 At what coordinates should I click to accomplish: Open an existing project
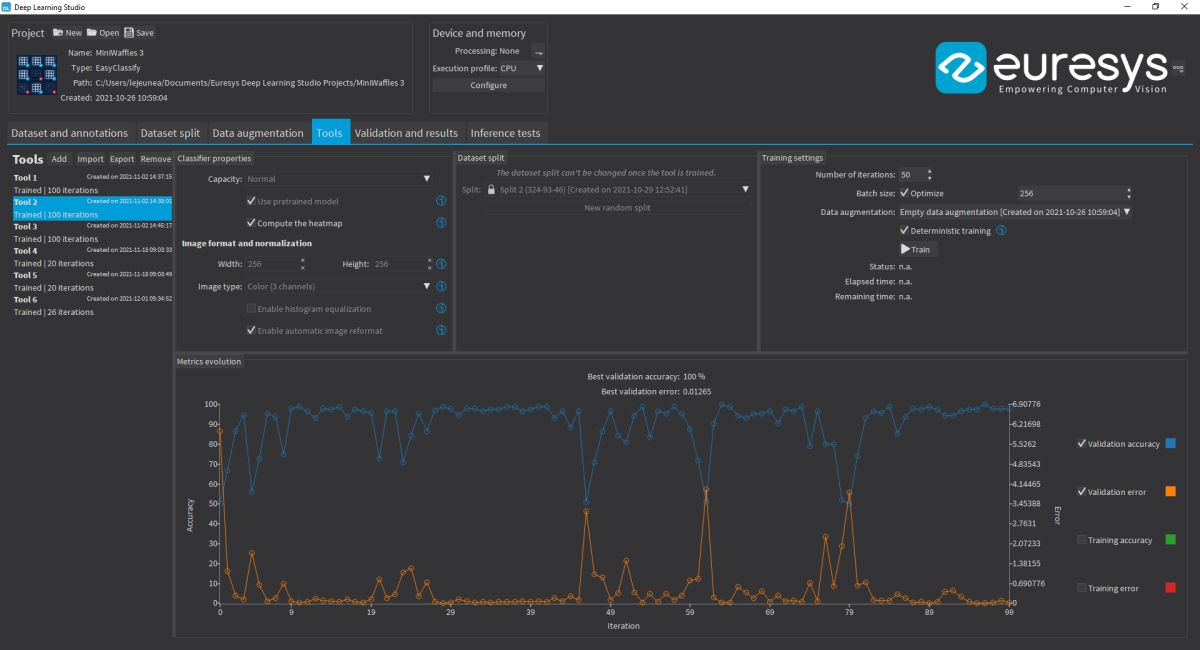(x=103, y=33)
